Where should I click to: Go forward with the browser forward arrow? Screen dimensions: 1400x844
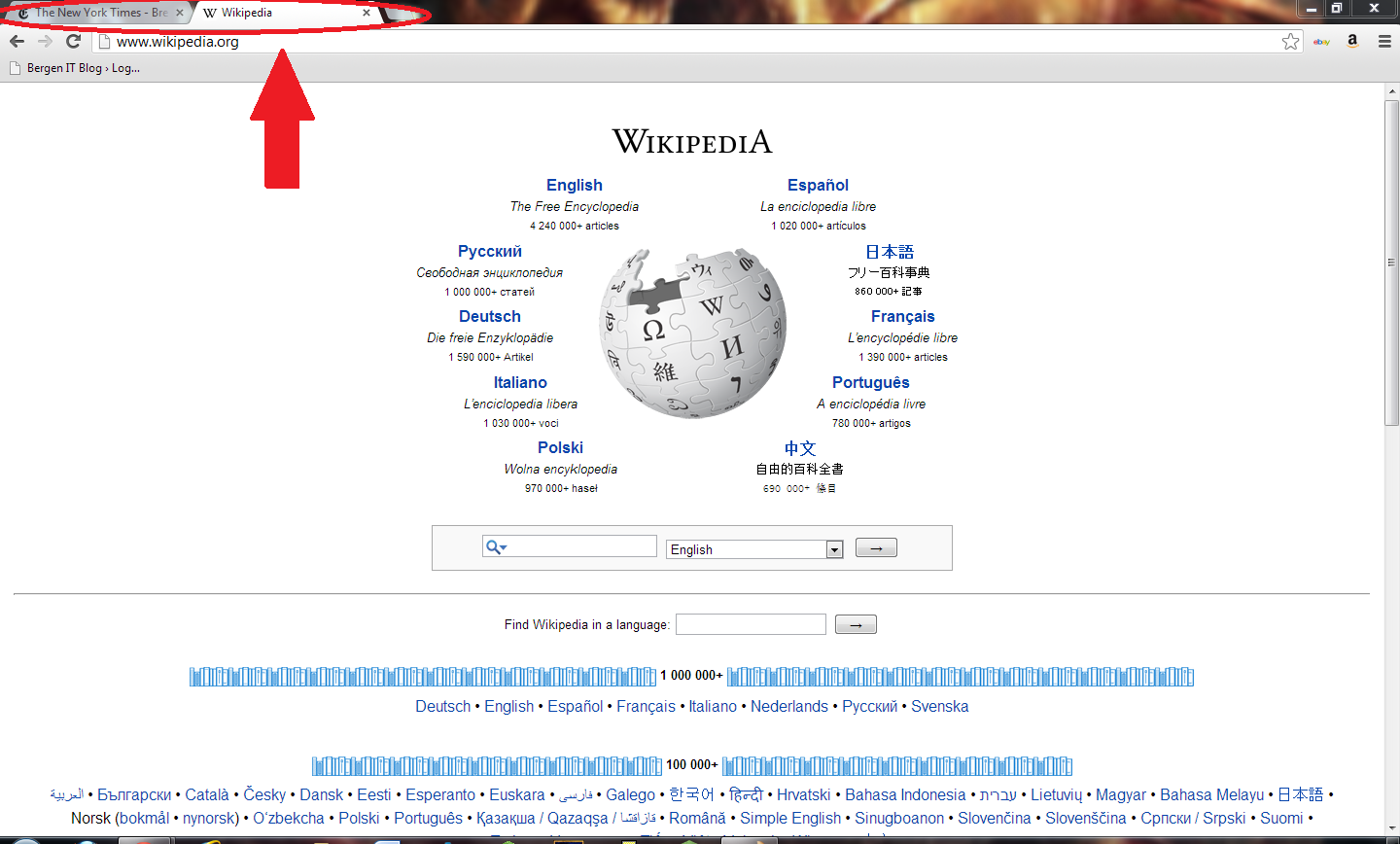point(45,41)
